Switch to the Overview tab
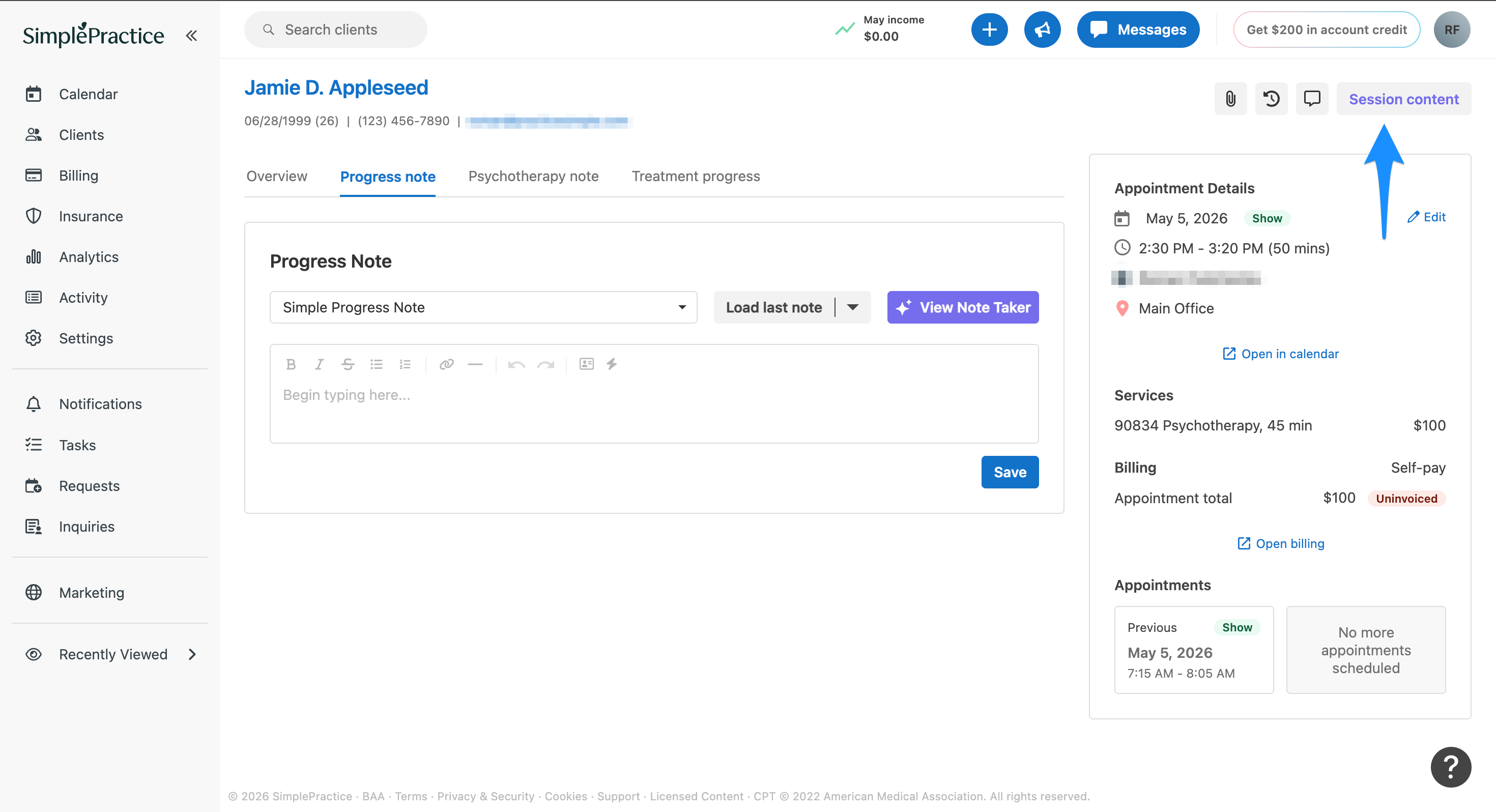Viewport: 1496px width, 812px height. (276, 176)
